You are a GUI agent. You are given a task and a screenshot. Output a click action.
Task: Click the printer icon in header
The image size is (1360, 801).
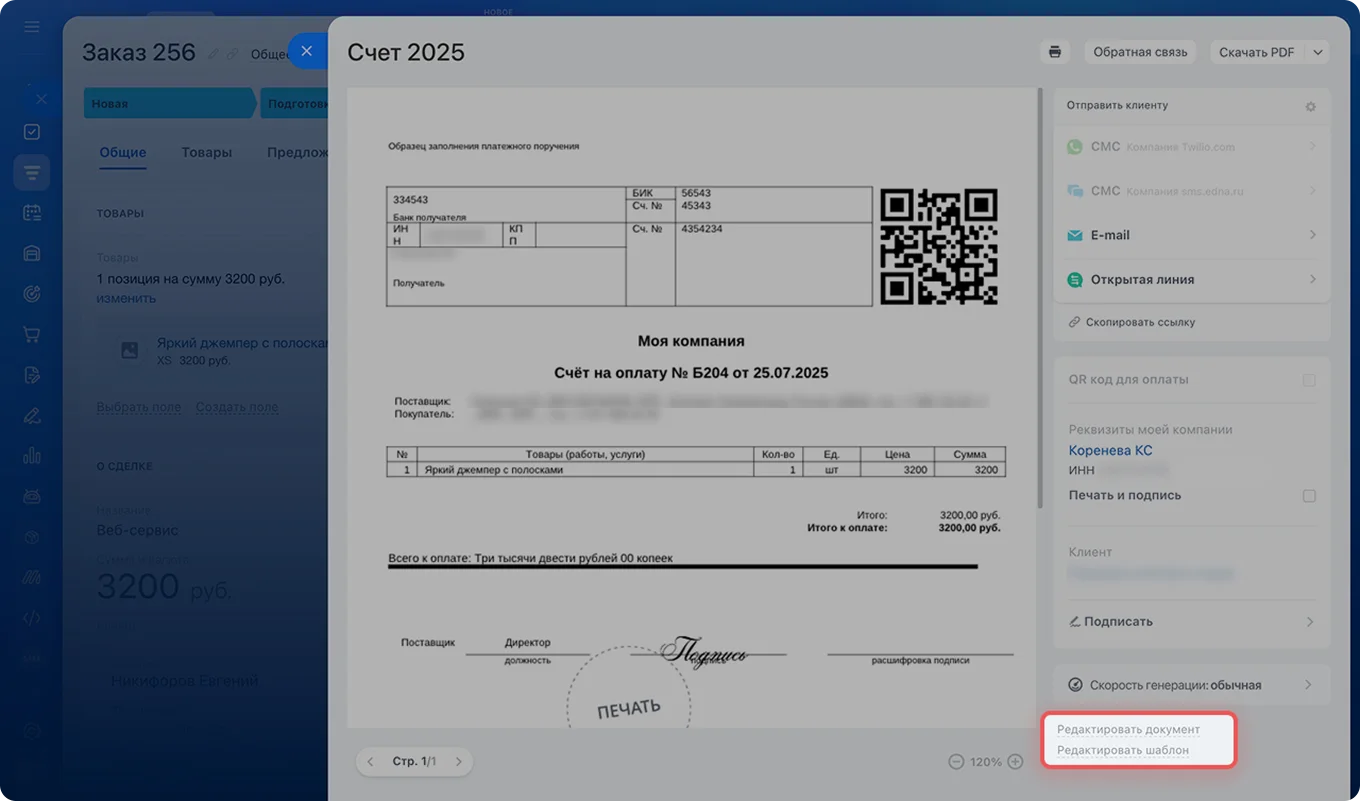[x=1054, y=52]
